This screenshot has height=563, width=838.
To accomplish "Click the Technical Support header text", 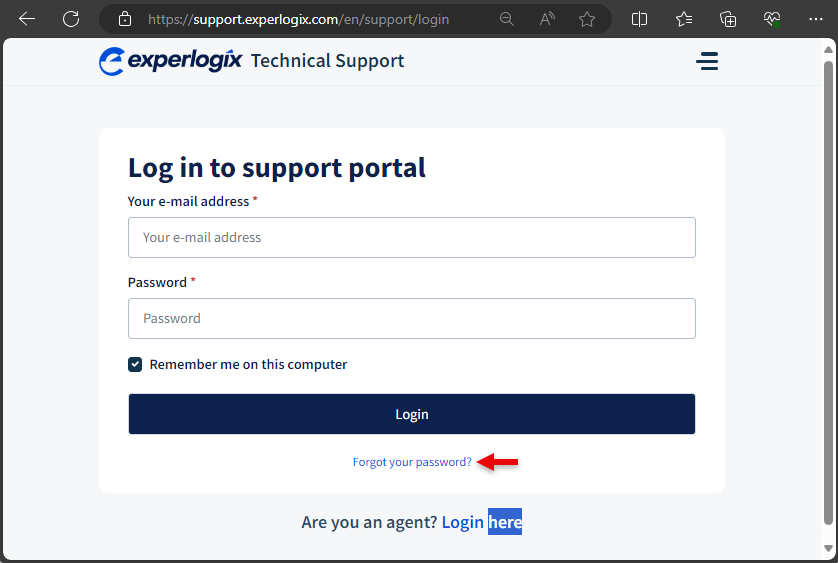I will pyautogui.click(x=328, y=61).
